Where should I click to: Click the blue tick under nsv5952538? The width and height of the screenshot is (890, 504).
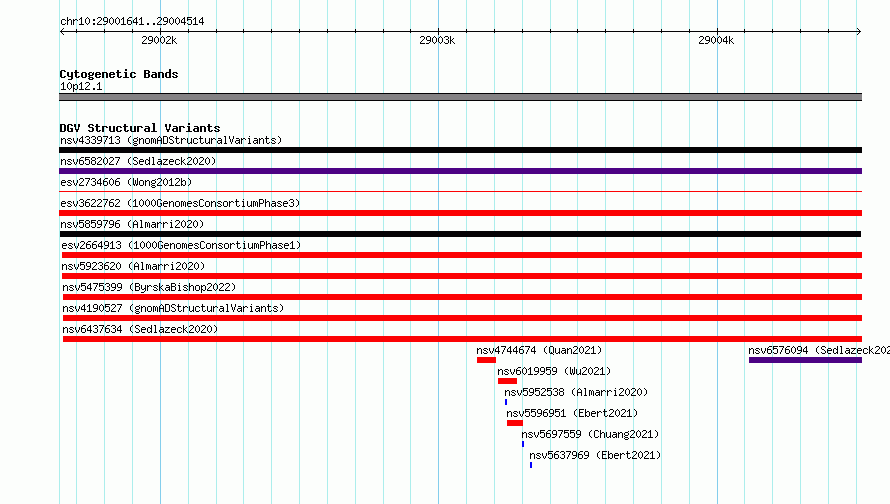pos(506,402)
